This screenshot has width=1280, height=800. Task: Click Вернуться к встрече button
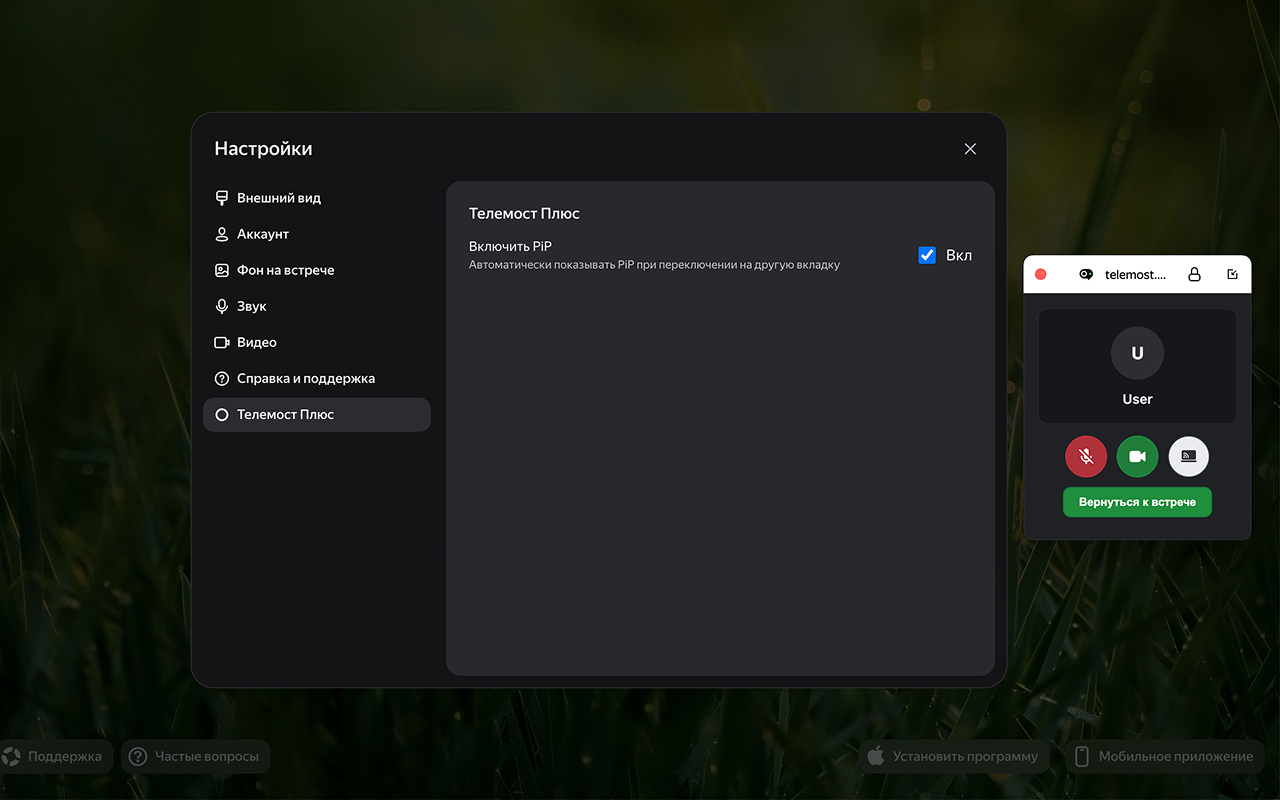(x=1137, y=502)
